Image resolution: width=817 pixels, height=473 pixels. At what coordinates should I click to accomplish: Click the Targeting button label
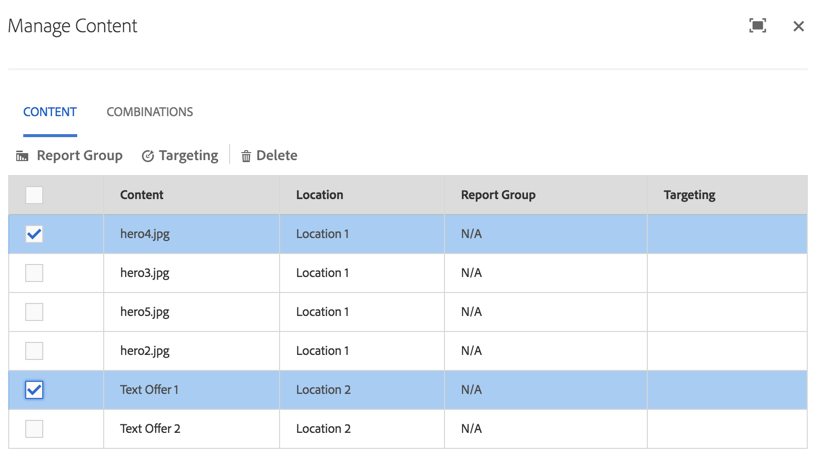188,156
